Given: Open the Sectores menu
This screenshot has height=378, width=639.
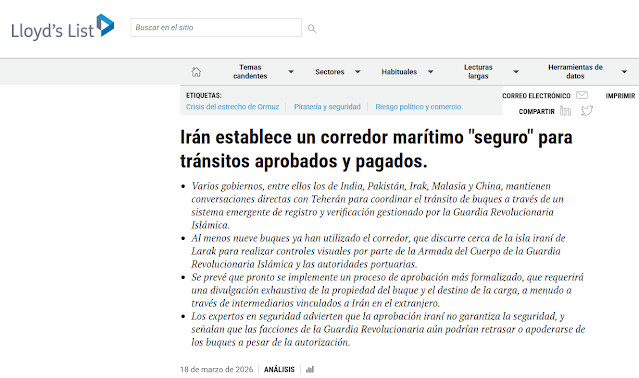Looking at the screenshot, I should point(330,72).
